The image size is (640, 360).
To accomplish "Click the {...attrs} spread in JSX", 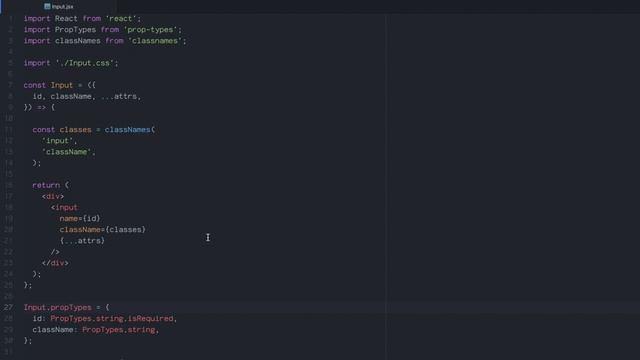I will 82,241.
